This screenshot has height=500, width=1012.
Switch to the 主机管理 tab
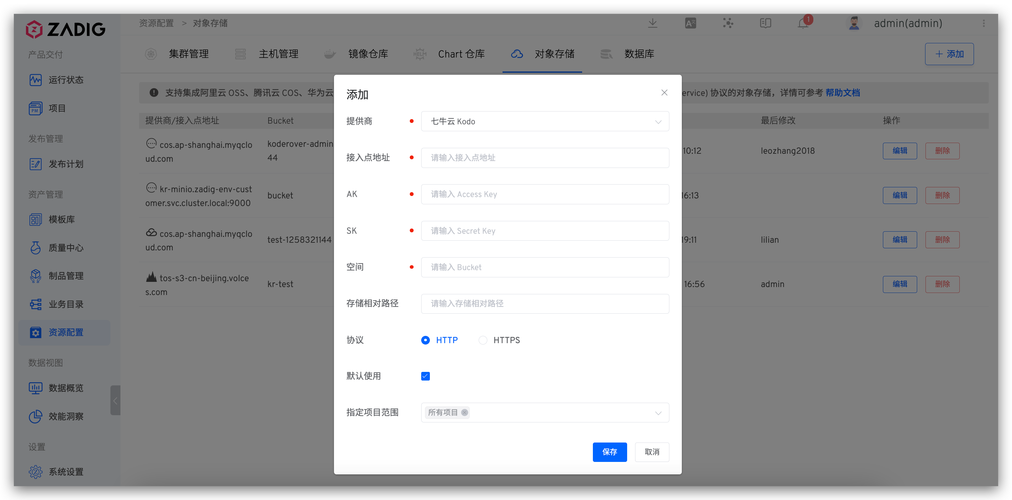coord(267,54)
